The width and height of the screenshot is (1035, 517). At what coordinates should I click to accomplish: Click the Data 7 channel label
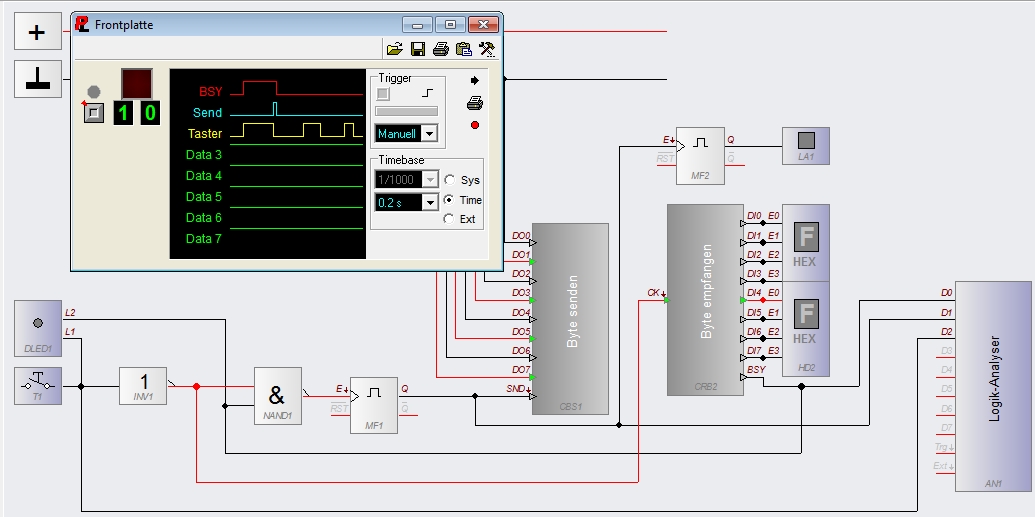(x=204, y=238)
